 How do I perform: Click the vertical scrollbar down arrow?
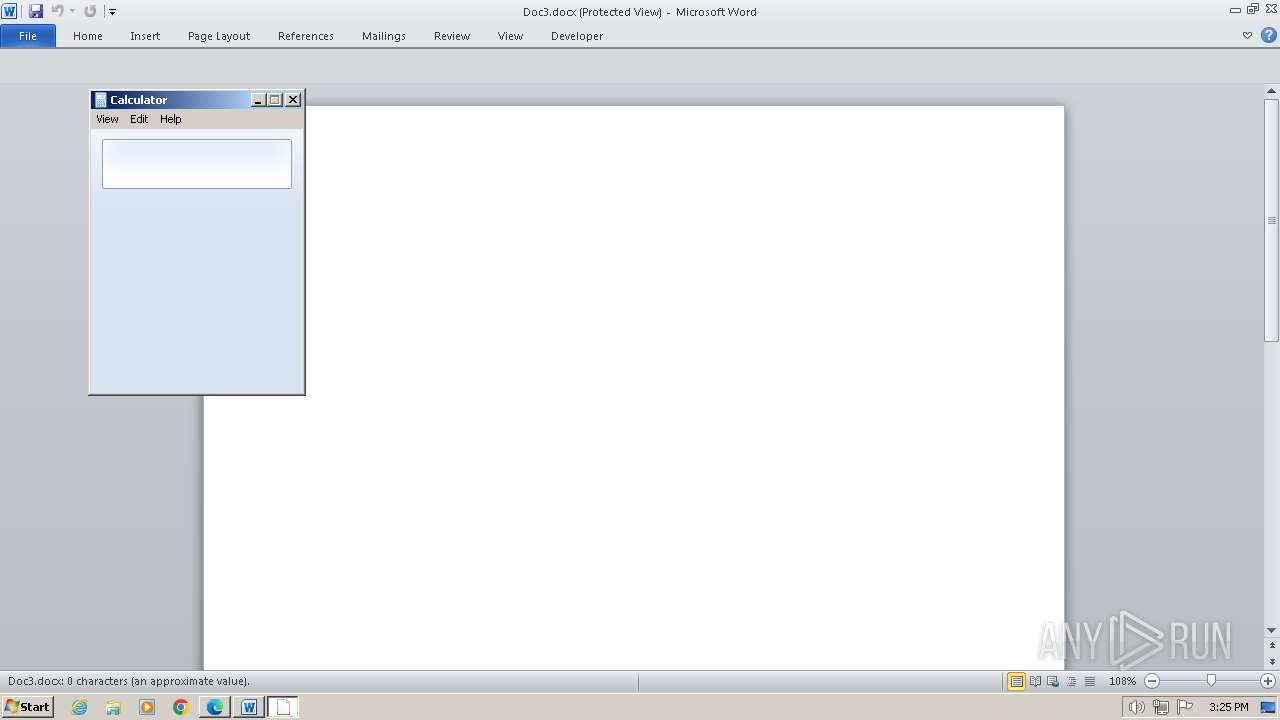1271,631
